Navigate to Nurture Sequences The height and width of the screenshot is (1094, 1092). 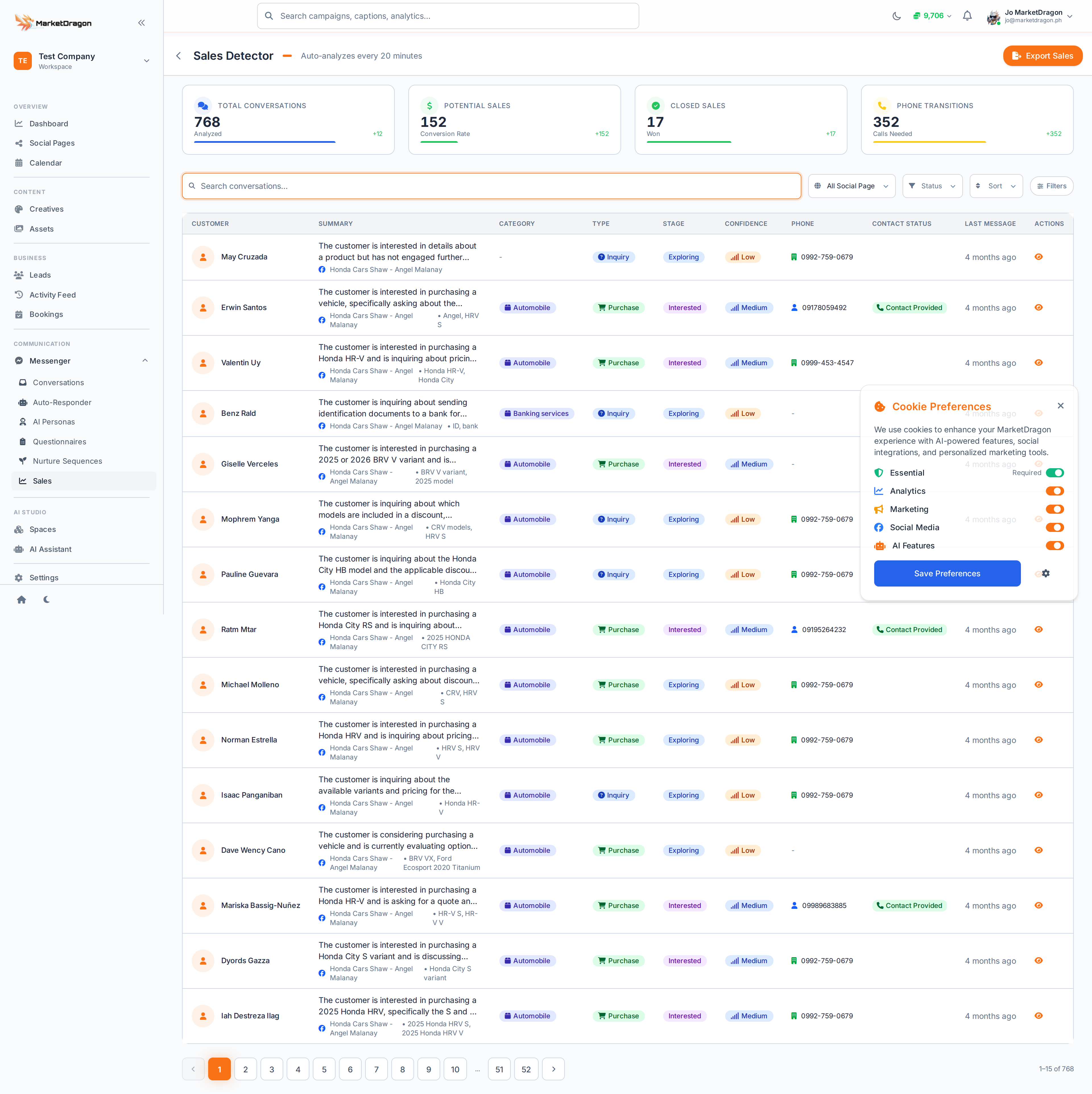tap(67, 461)
